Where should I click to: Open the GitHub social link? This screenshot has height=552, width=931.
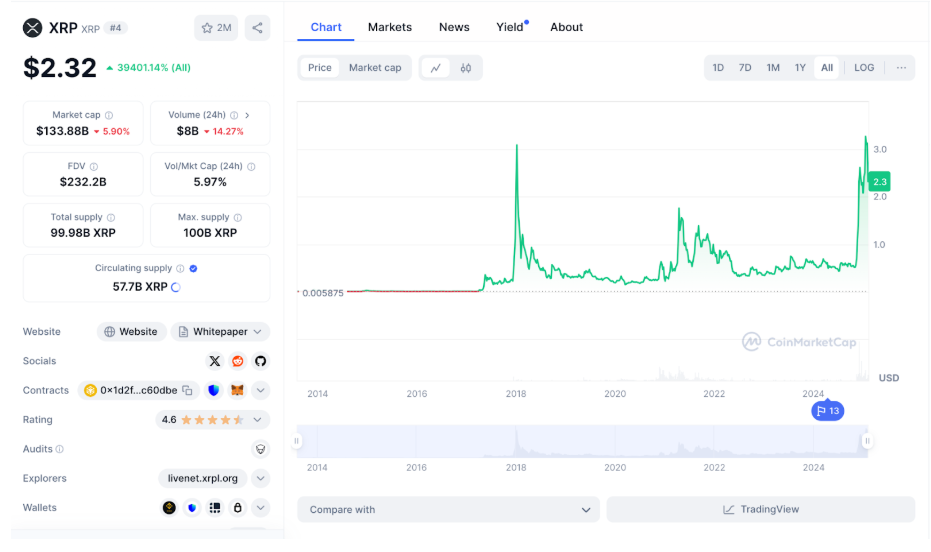point(261,361)
